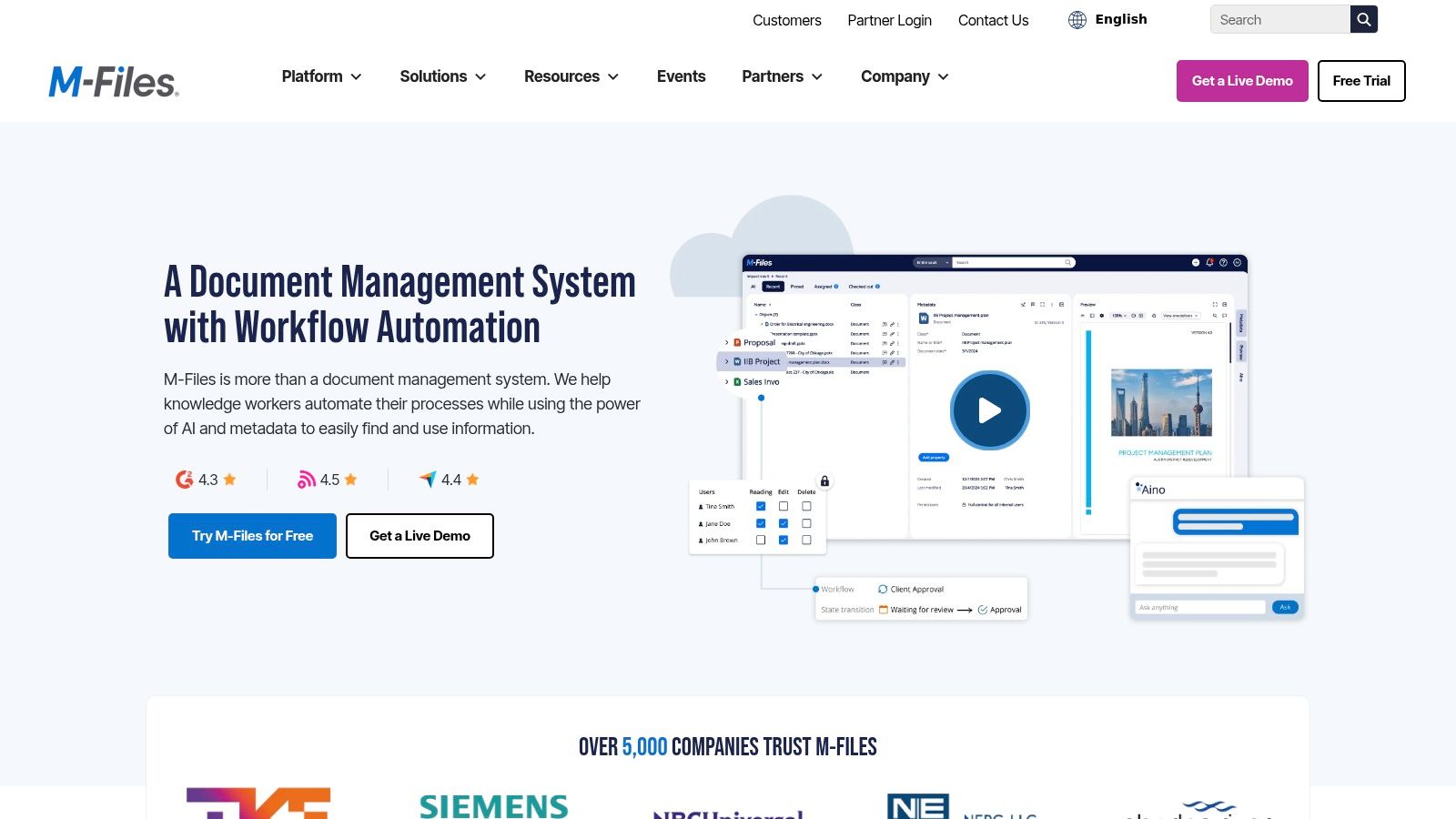Click the calendar icon by Waiting for review

coord(883,610)
